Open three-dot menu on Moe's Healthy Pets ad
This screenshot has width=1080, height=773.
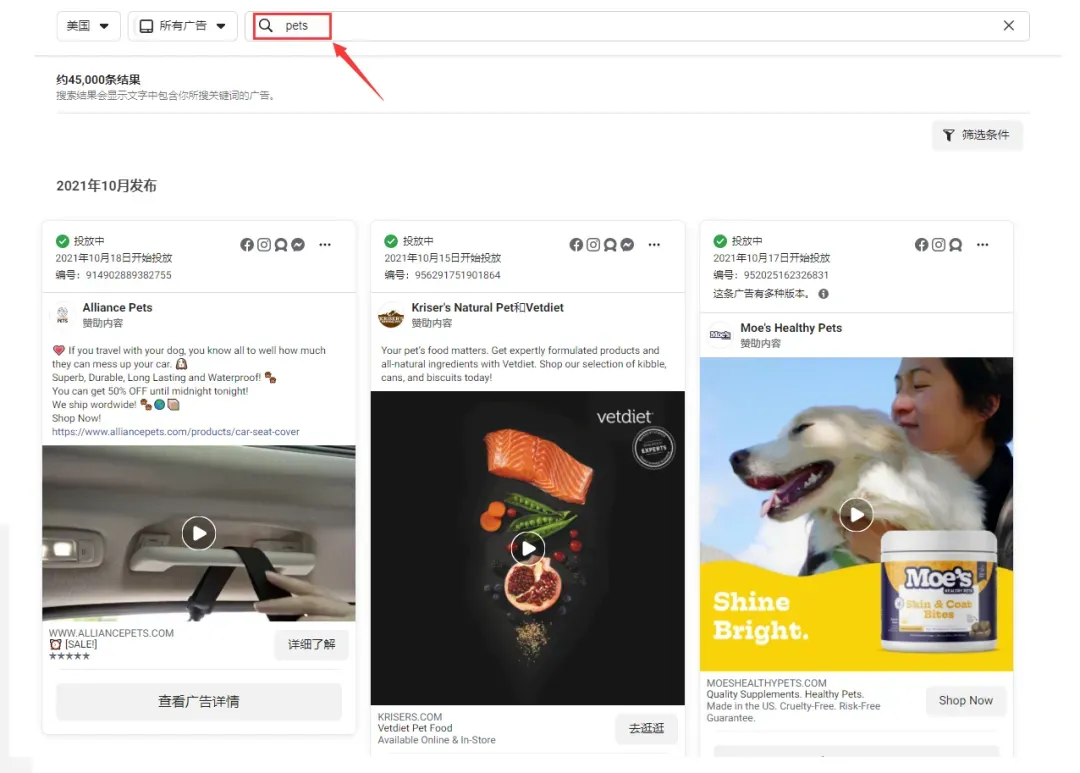983,245
